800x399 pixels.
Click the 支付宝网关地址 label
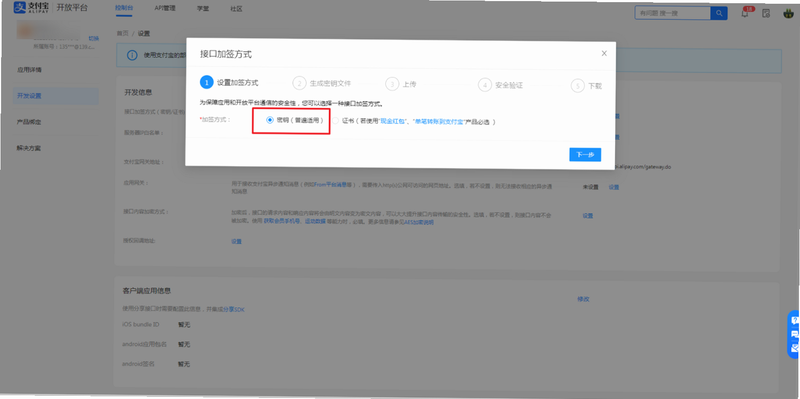[x=143, y=162]
